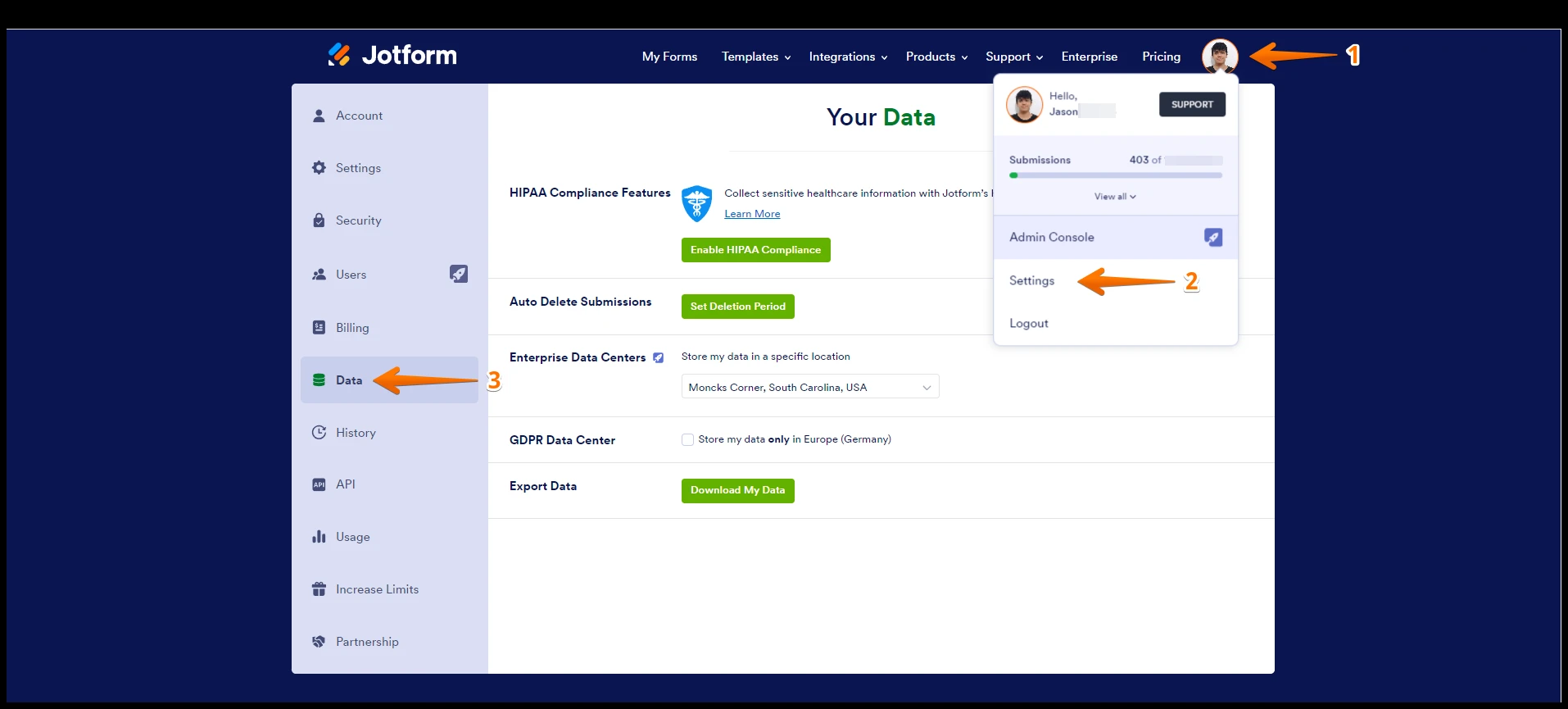Click the "Auto Delete Submissions" label
The width and height of the screenshot is (1568, 709).
click(580, 302)
